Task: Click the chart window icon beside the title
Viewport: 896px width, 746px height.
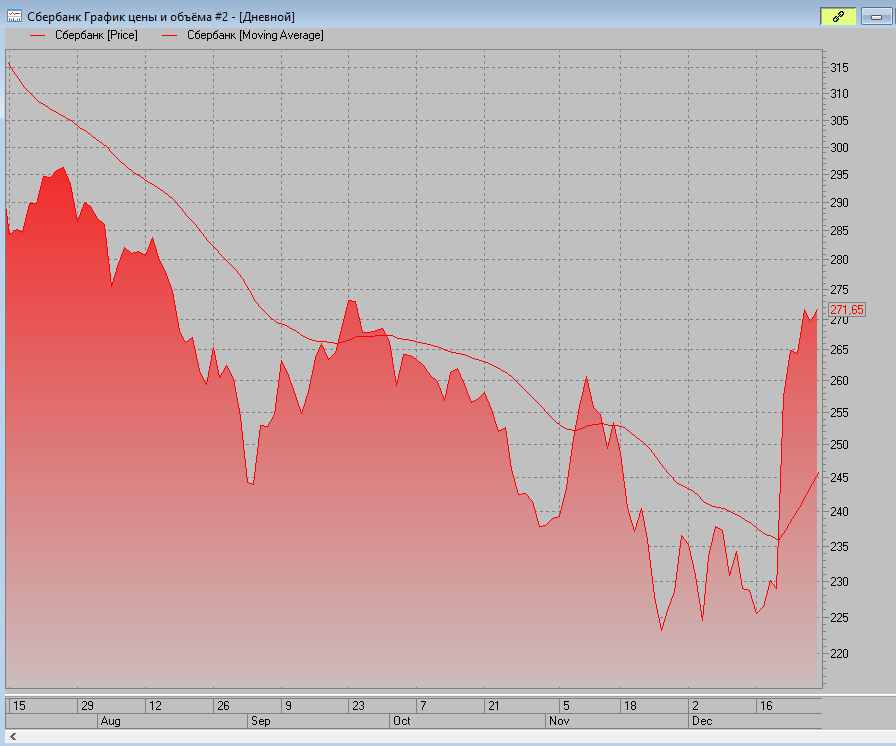Action: pos(14,16)
